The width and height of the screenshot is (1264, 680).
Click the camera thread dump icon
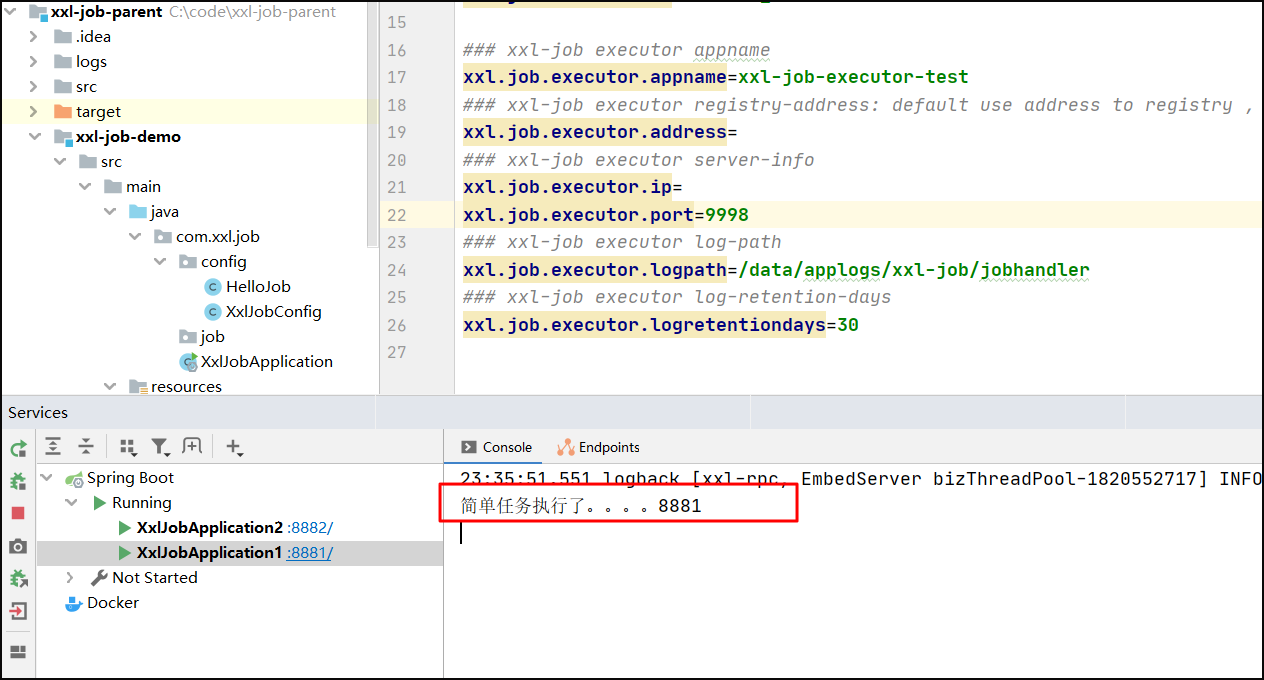[18, 546]
